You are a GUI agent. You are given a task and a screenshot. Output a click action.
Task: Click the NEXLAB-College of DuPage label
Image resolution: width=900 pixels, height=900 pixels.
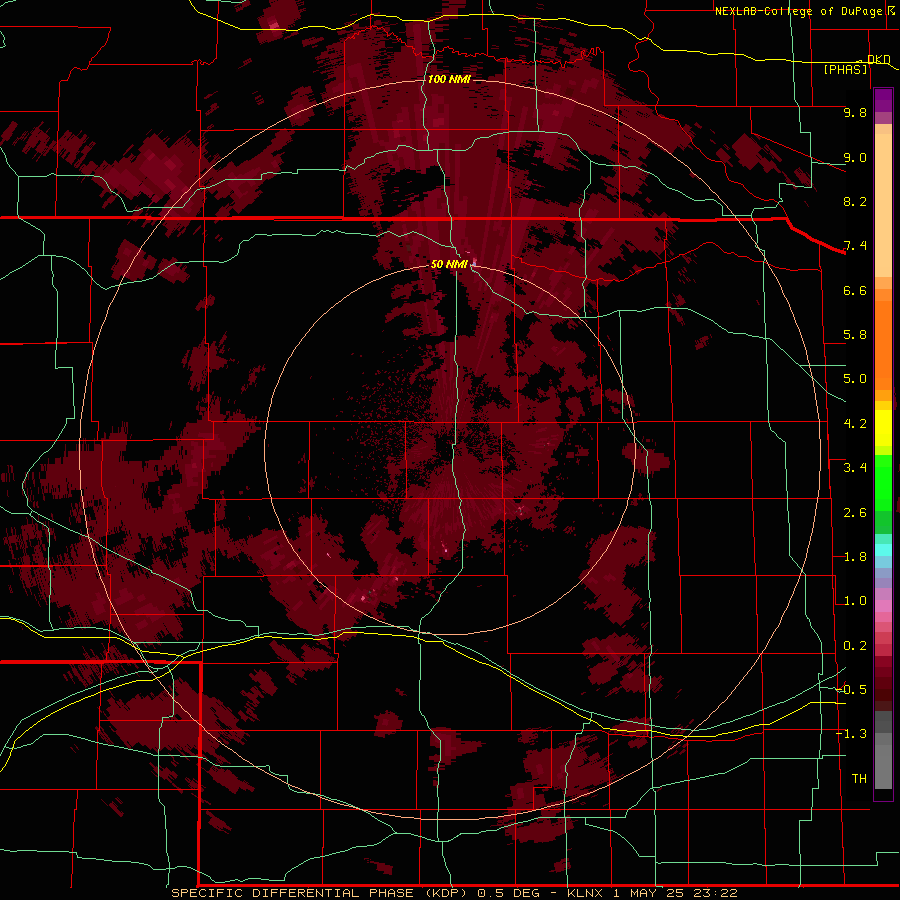tap(798, 11)
